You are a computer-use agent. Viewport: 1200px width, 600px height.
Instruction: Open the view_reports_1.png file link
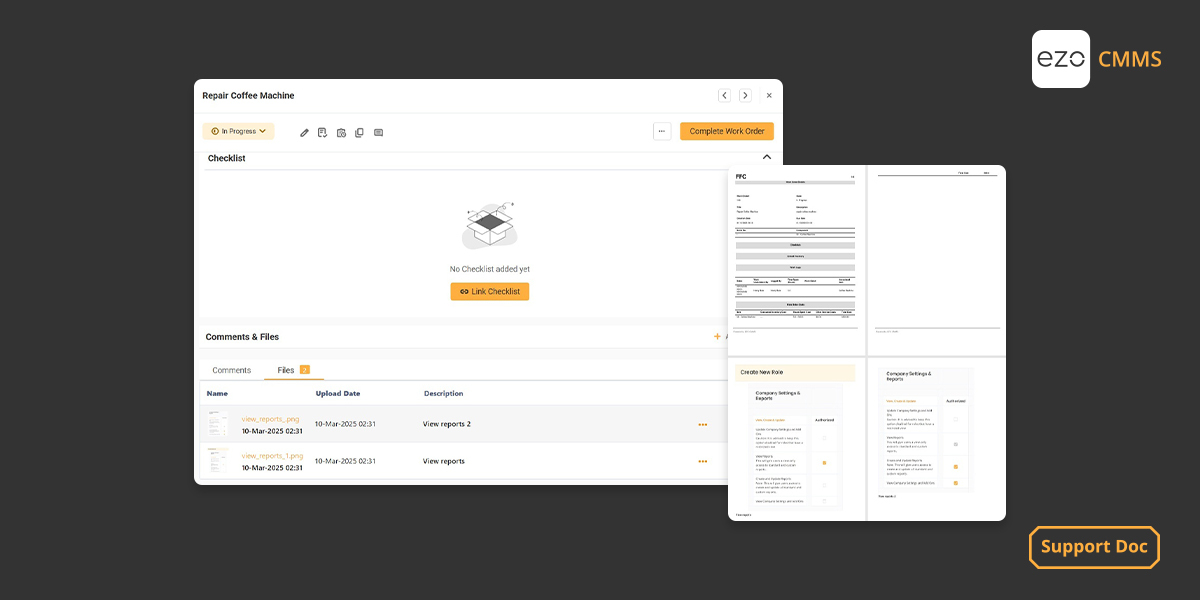[x=272, y=456]
